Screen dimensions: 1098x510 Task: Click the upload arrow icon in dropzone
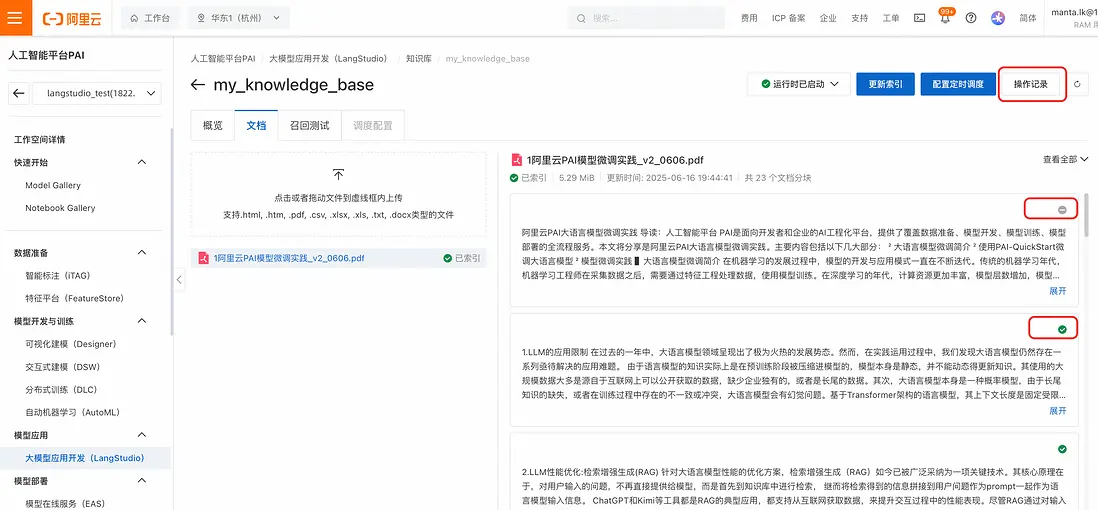pyautogui.click(x=338, y=175)
